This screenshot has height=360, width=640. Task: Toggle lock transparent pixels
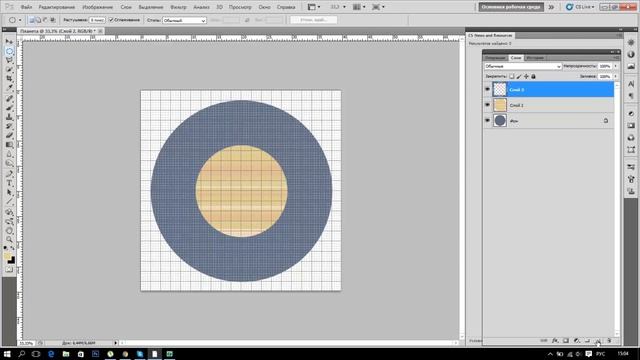tap(512, 76)
